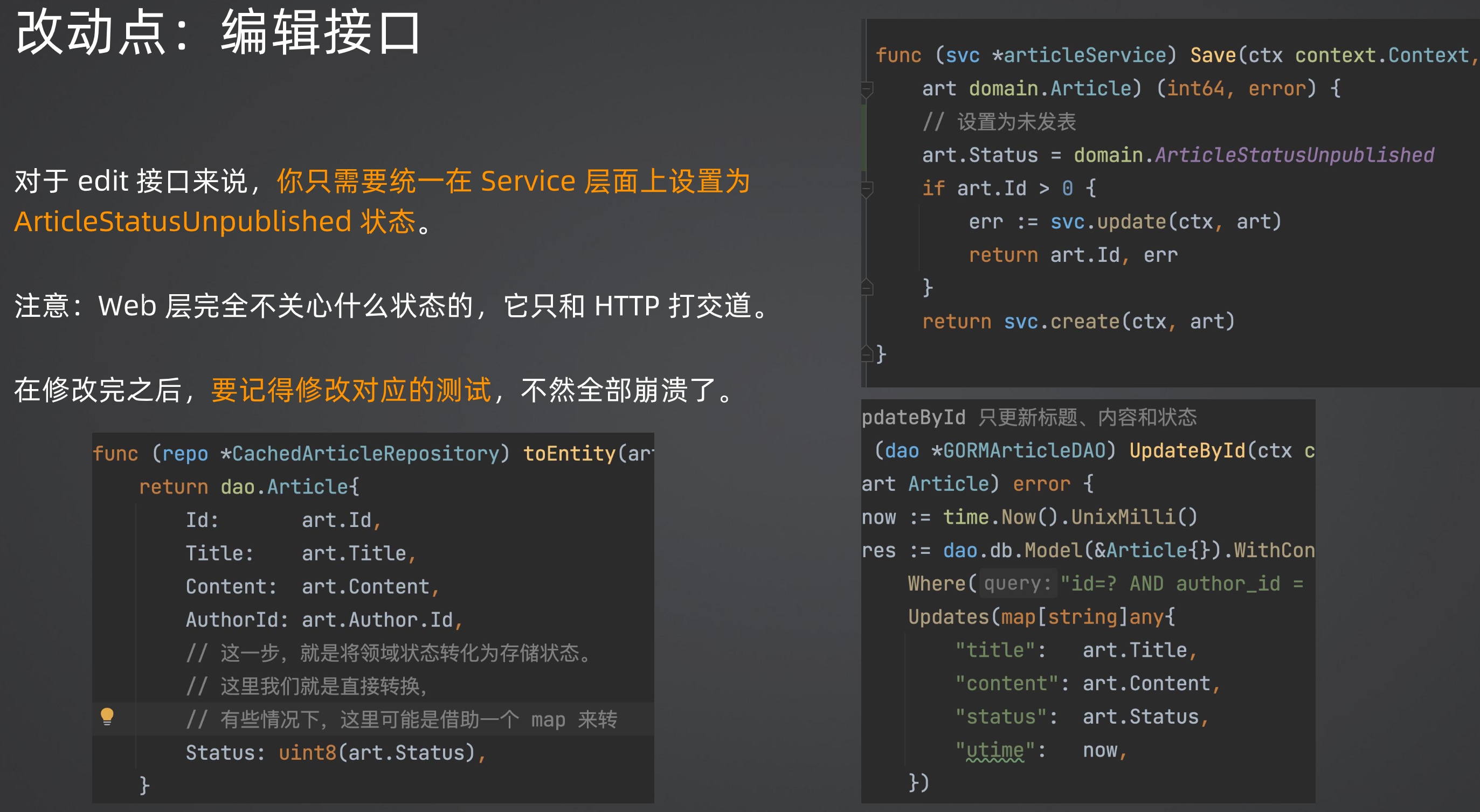The height and width of the screenshot is (812, 1480).
Task: Click the text '不然全部崩溃了。'
Action: [x=628, y=391]
